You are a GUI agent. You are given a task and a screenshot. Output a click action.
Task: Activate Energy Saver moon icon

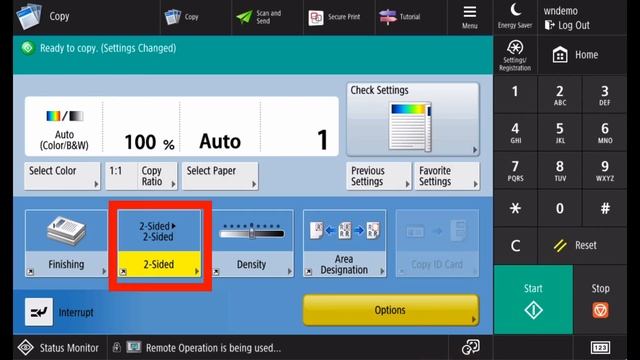point(515,17)
